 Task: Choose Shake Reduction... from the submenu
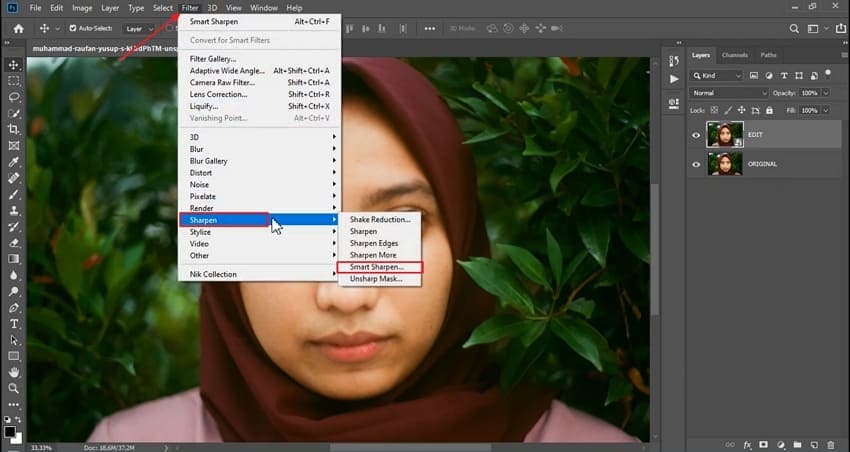pyautogui.click(x=379, y=219)
